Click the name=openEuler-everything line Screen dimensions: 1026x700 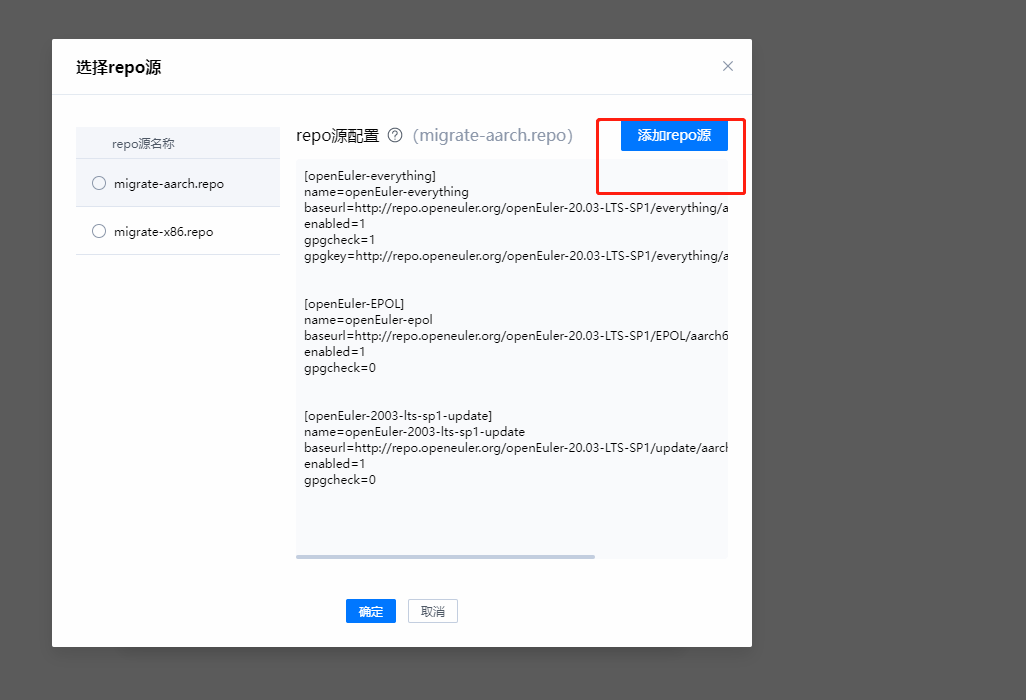386,192
